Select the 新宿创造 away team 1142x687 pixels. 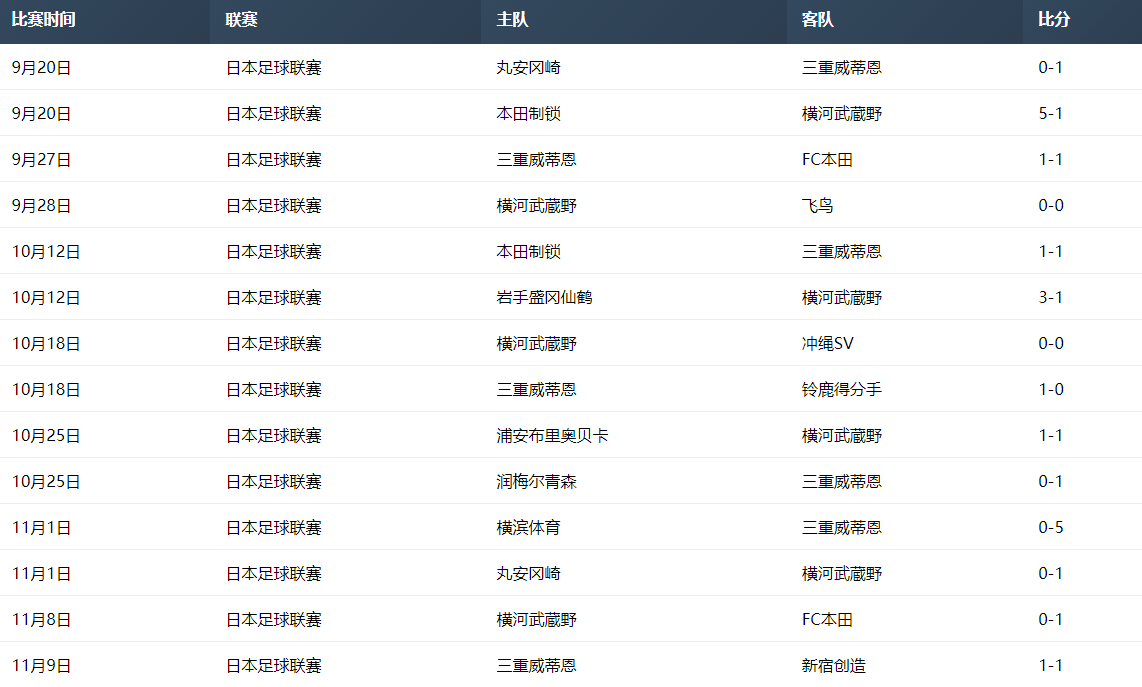pyautogui.click(x=833, y=666)
